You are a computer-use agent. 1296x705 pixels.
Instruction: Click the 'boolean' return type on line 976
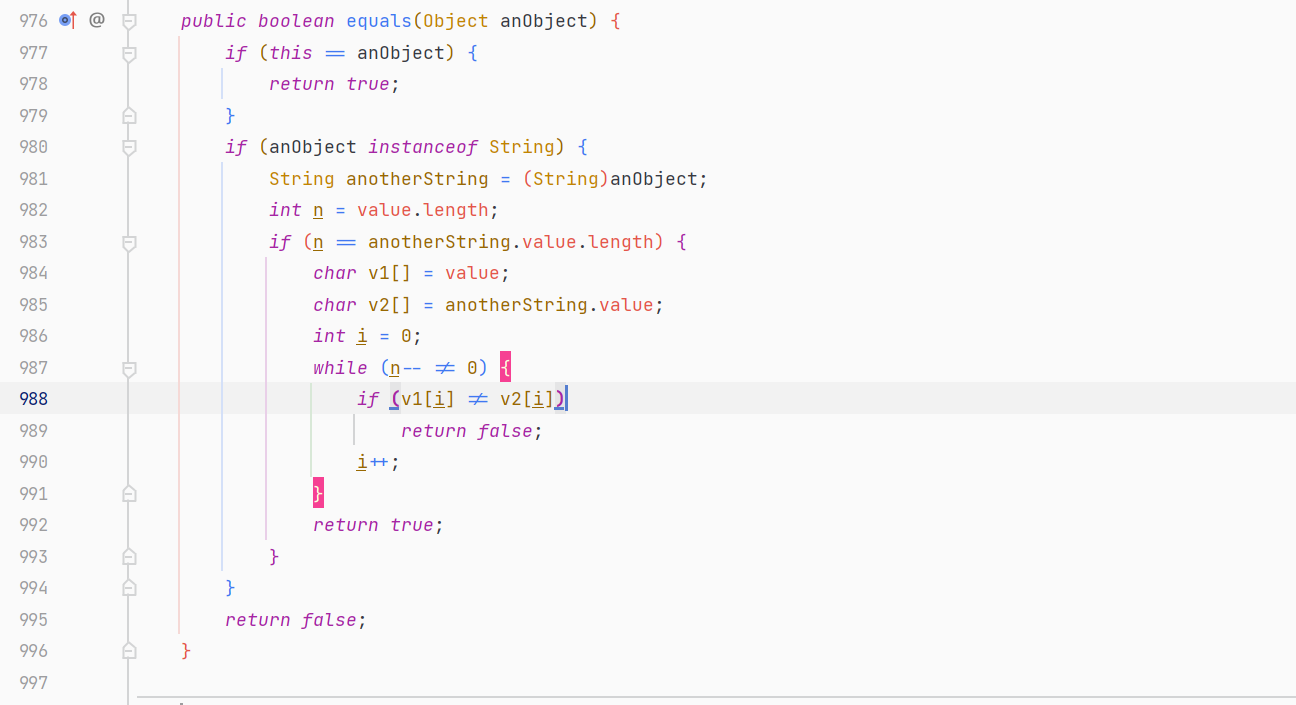[296, 21]
